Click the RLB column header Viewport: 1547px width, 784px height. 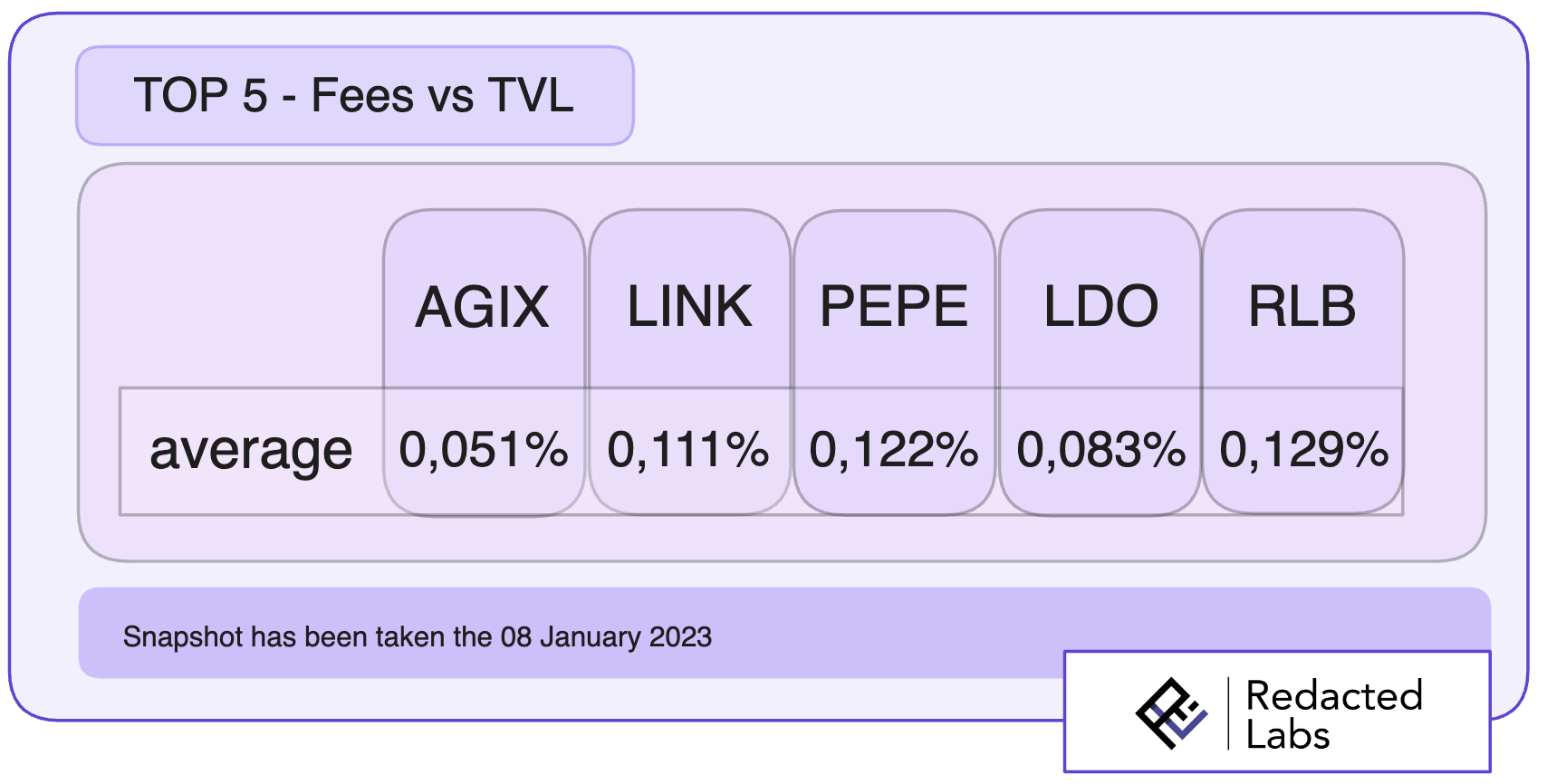click(x=1302, y=306)
